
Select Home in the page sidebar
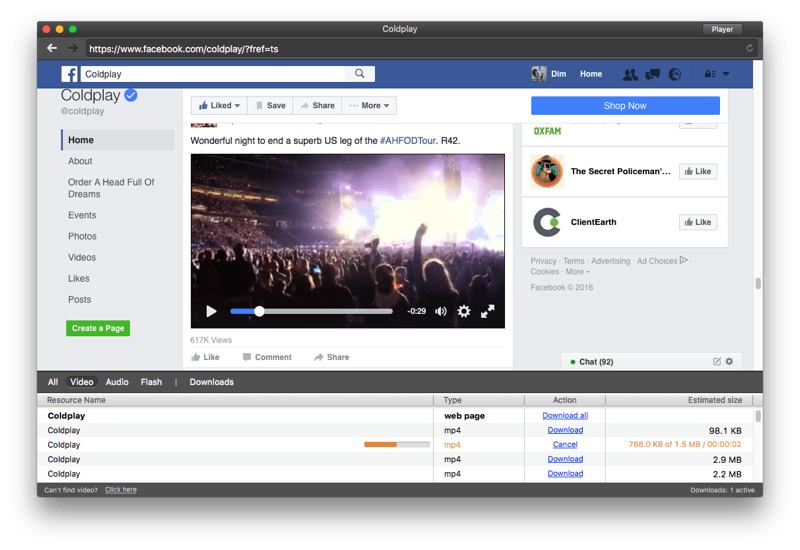118,140
